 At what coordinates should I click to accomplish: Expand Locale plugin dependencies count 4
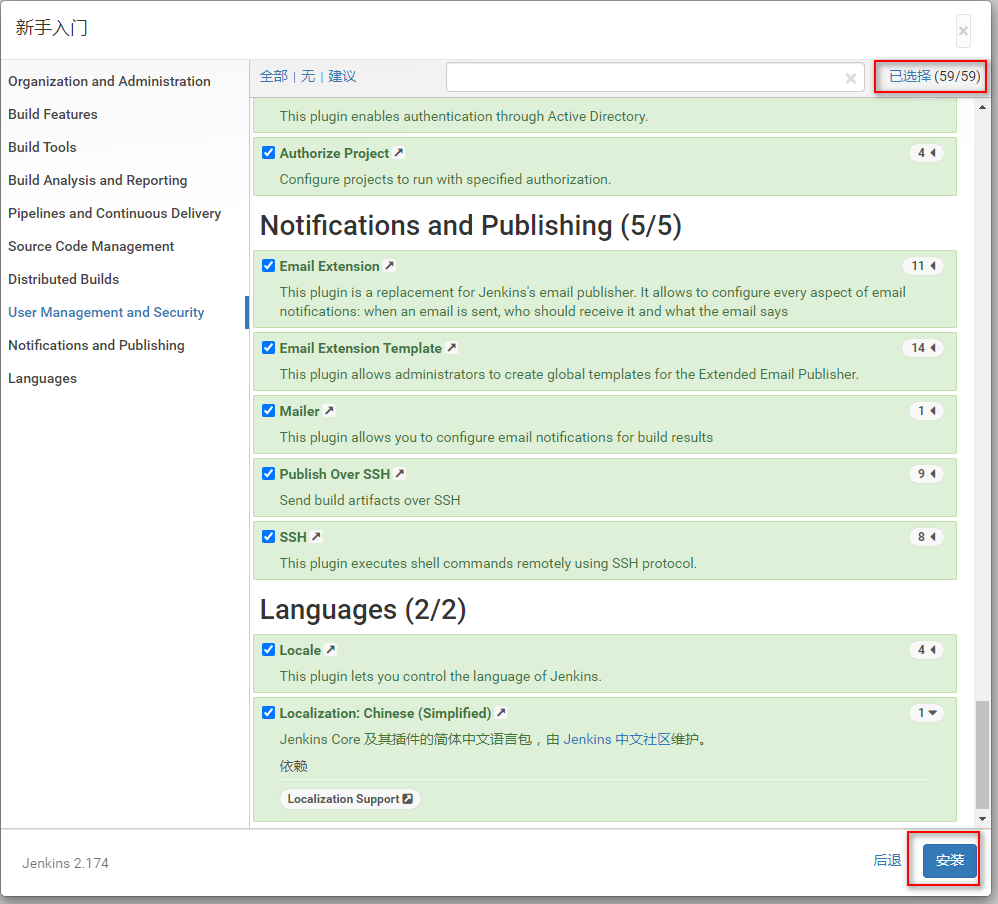[926, 650]
